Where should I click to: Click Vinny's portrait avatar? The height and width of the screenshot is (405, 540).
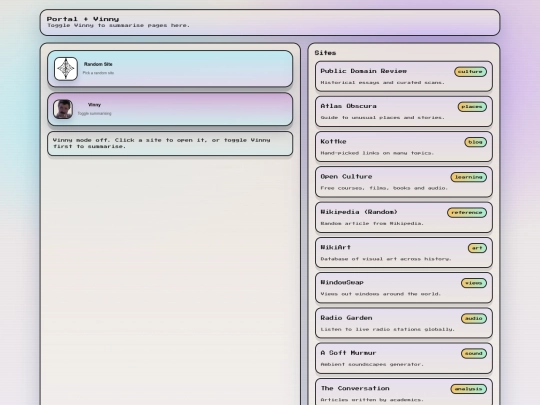(63, 109)
